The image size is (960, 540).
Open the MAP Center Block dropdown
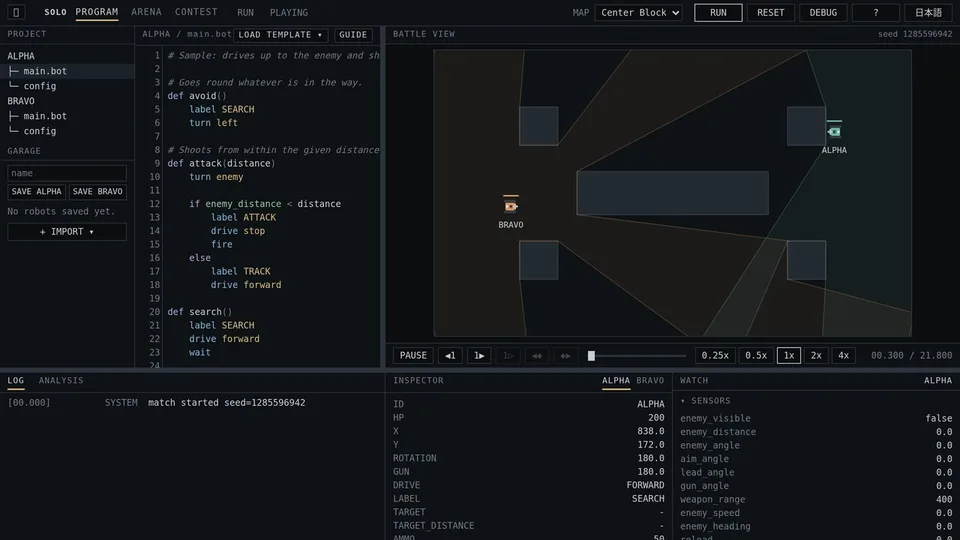639,13
